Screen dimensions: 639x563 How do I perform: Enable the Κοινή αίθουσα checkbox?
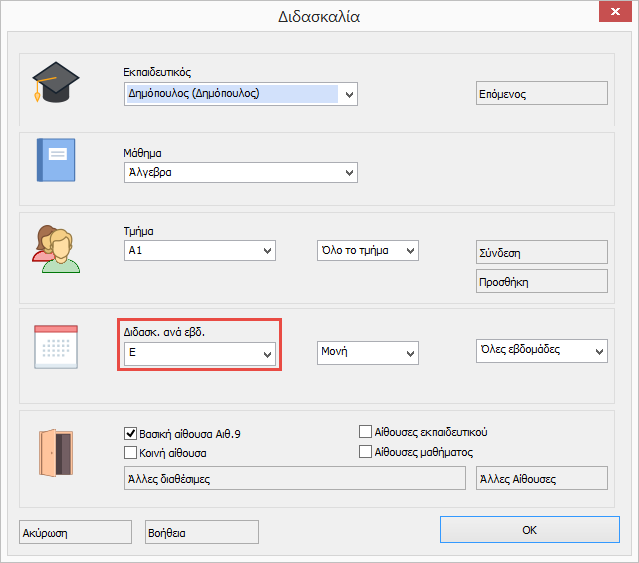pos(130,452)
